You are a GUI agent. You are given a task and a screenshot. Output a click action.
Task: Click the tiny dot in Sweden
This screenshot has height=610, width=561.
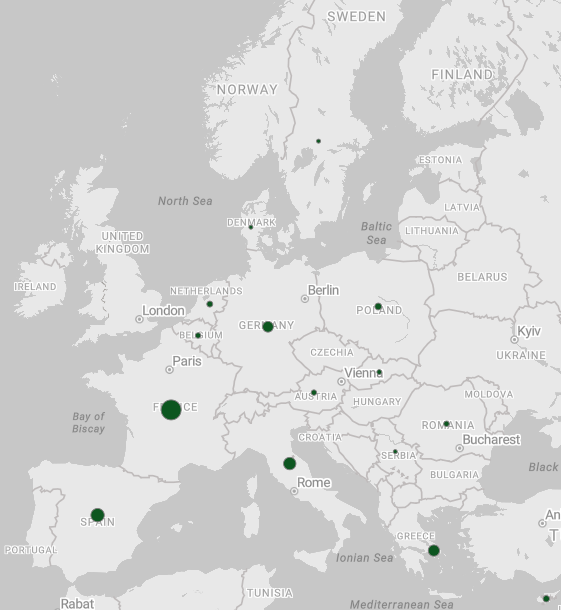(x=318, y=141)
